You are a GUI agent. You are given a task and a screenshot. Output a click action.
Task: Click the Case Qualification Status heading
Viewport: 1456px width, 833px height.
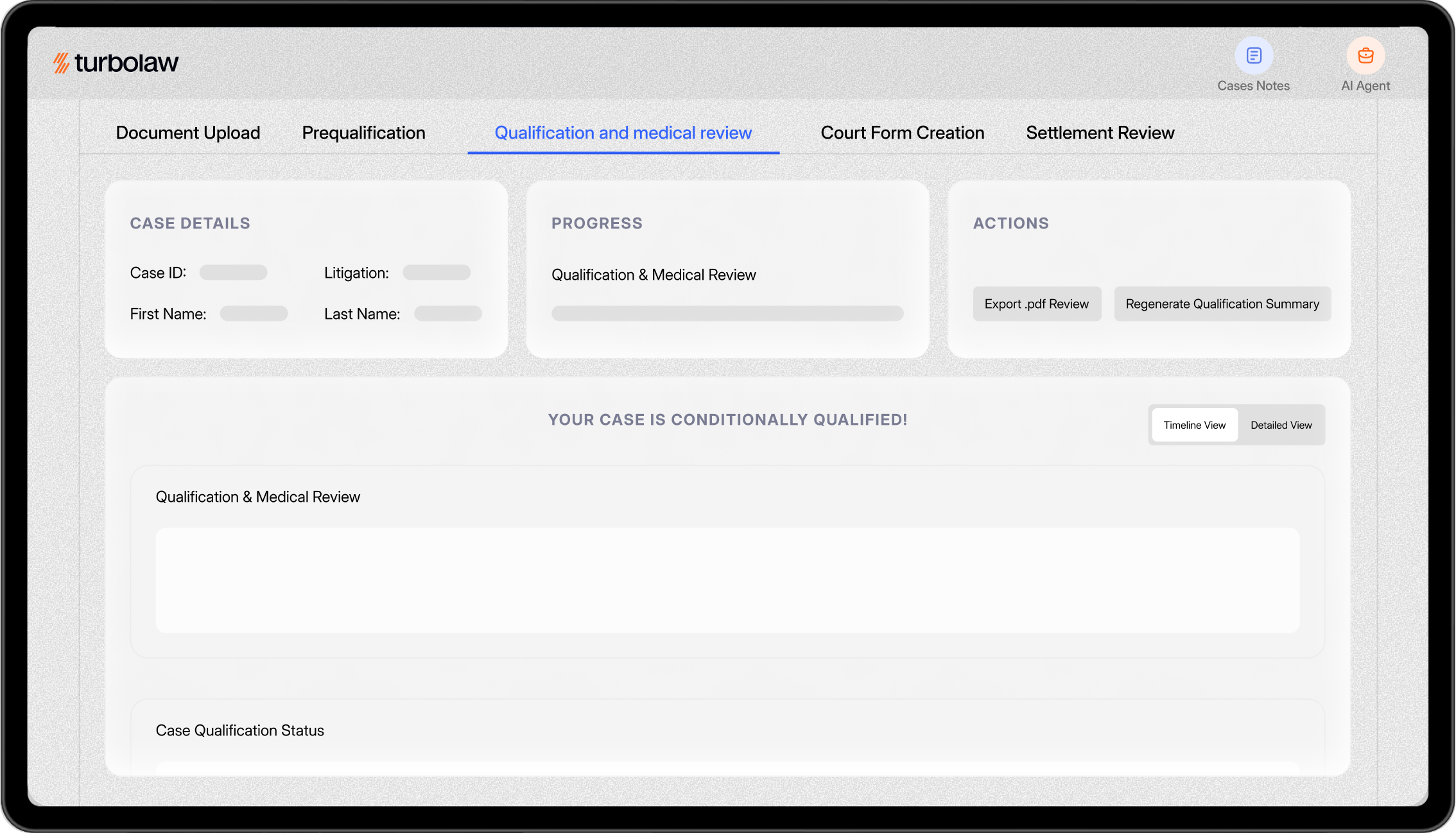click(x=239, y=730)
